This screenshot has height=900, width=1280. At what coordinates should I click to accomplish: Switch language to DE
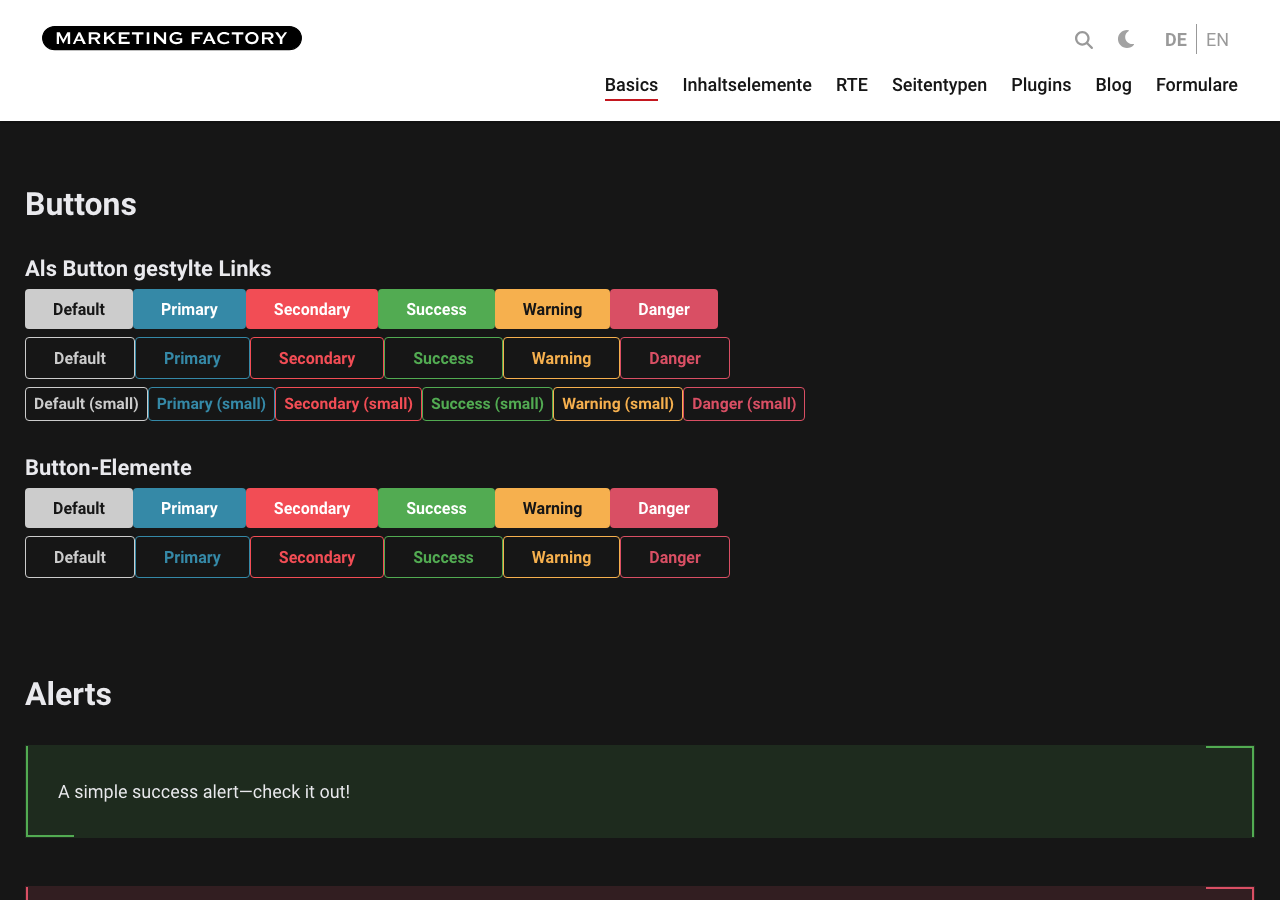click(x=1176, y=40)
